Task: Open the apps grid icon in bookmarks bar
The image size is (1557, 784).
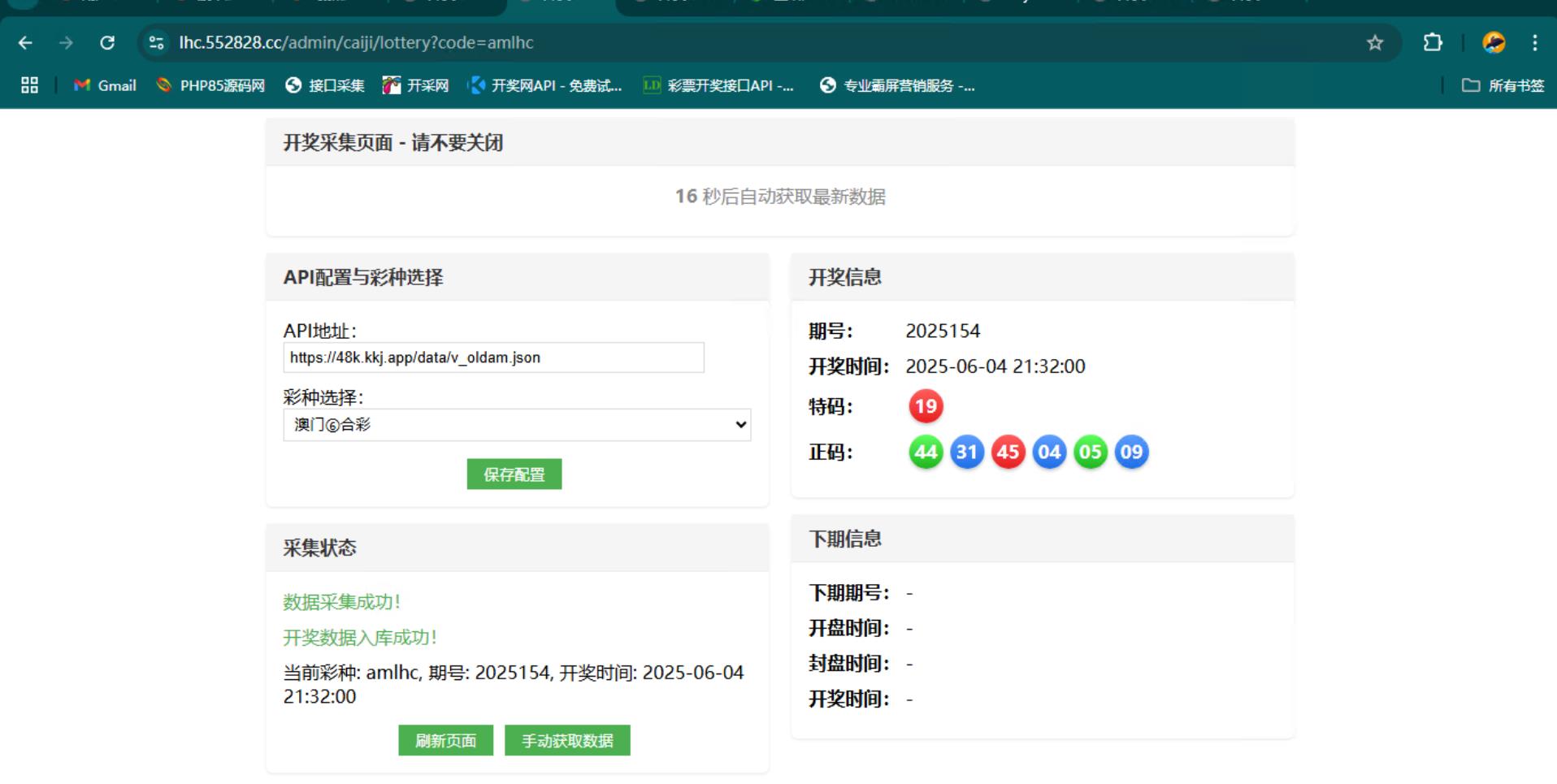Action: (x=30, y=85)
